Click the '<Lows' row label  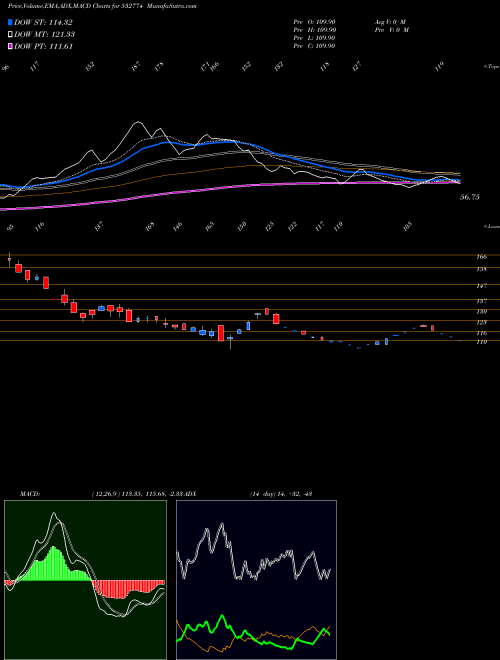click(x=492, y=226)
